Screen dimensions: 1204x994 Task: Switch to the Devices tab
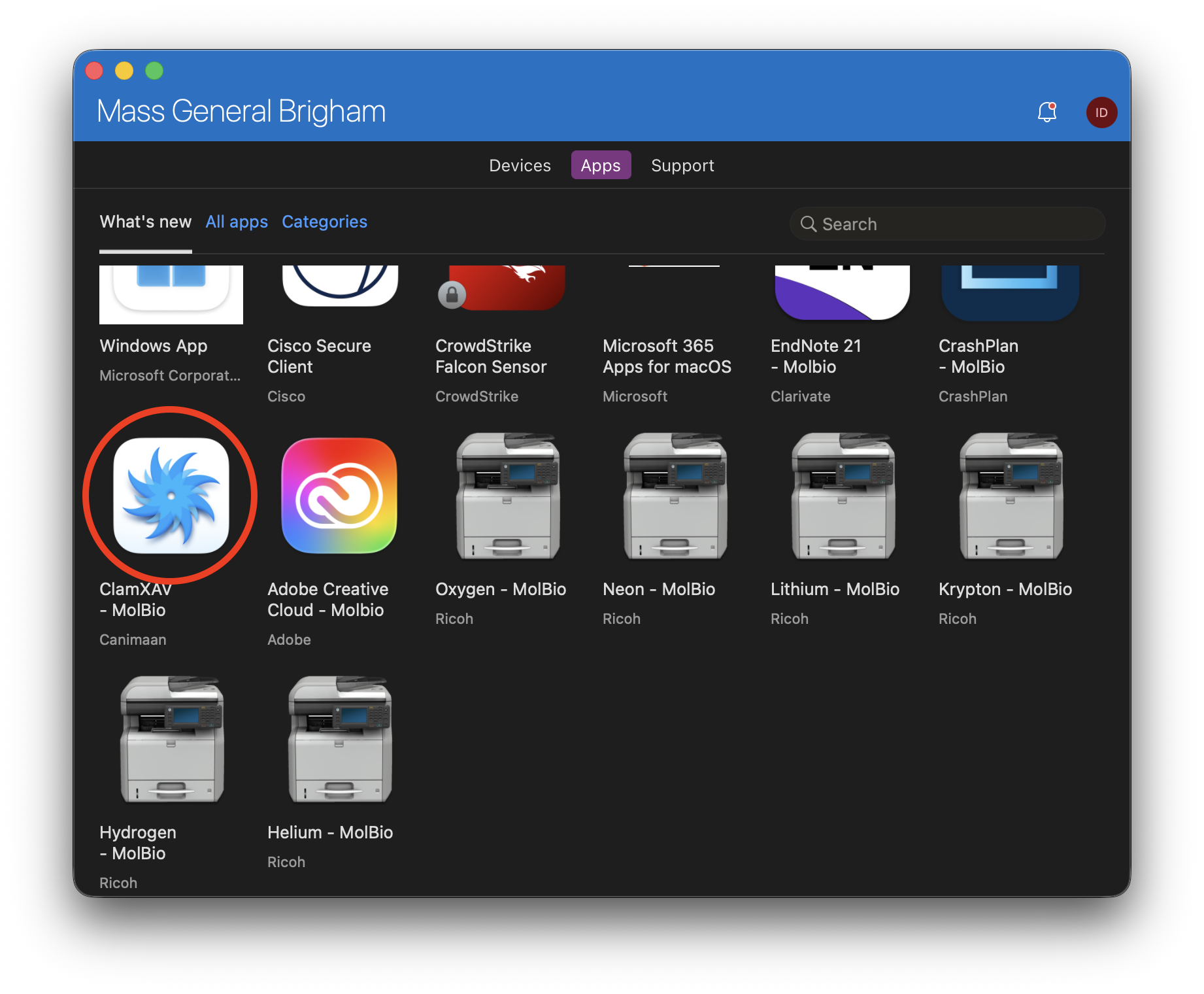(520, 165)
